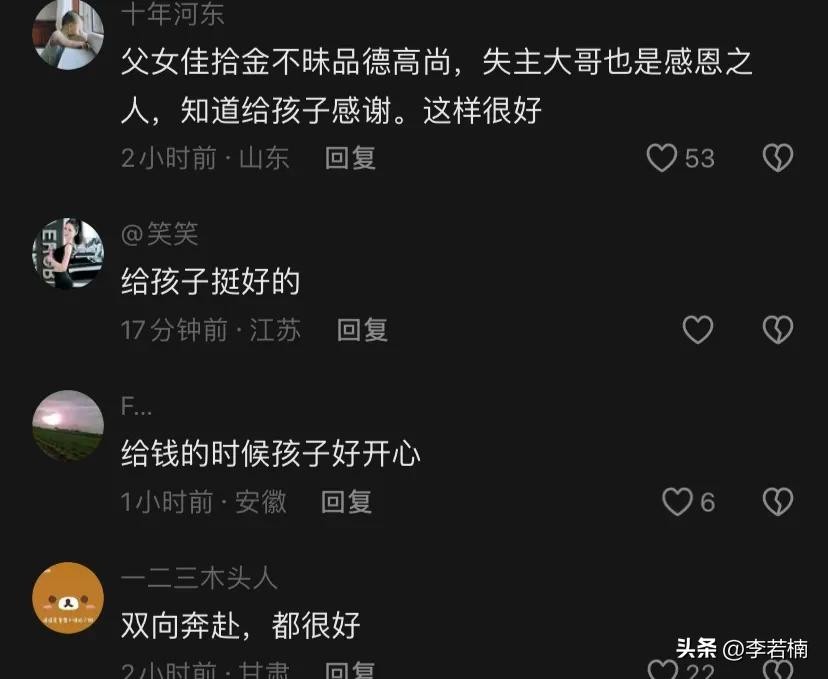Open username 一二三木头人 profile
This screenshot has height=679, width=828.
pyautogui.click(x=199, y=578)
